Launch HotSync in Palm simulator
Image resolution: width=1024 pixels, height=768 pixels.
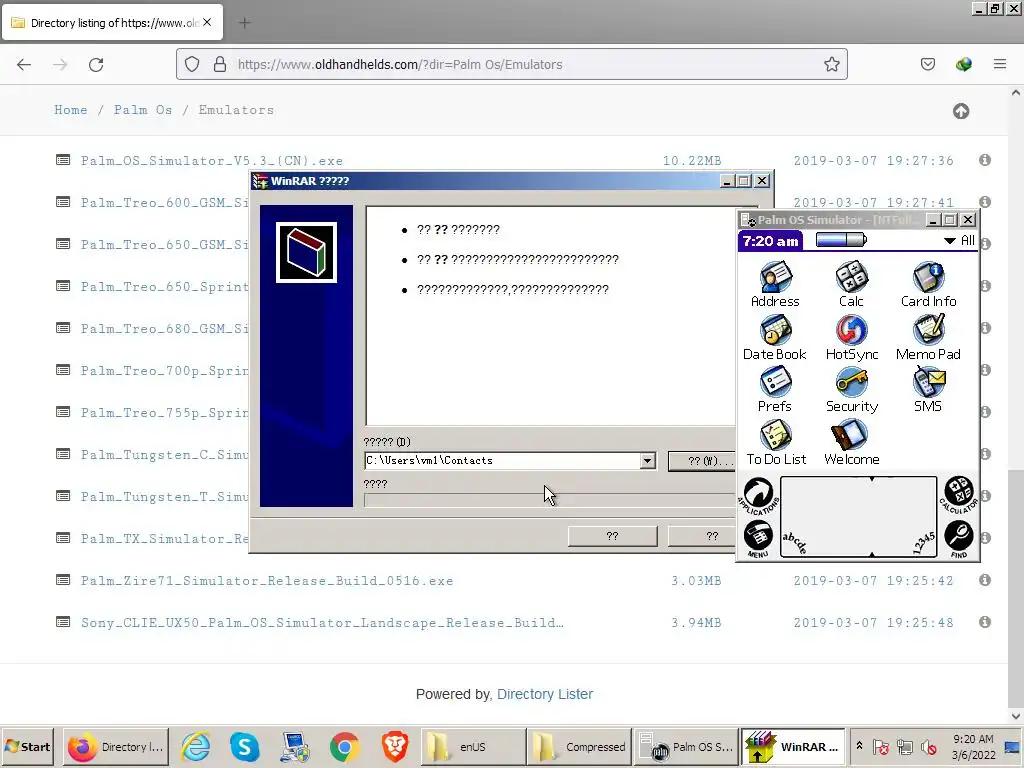[x=852, y=337]
